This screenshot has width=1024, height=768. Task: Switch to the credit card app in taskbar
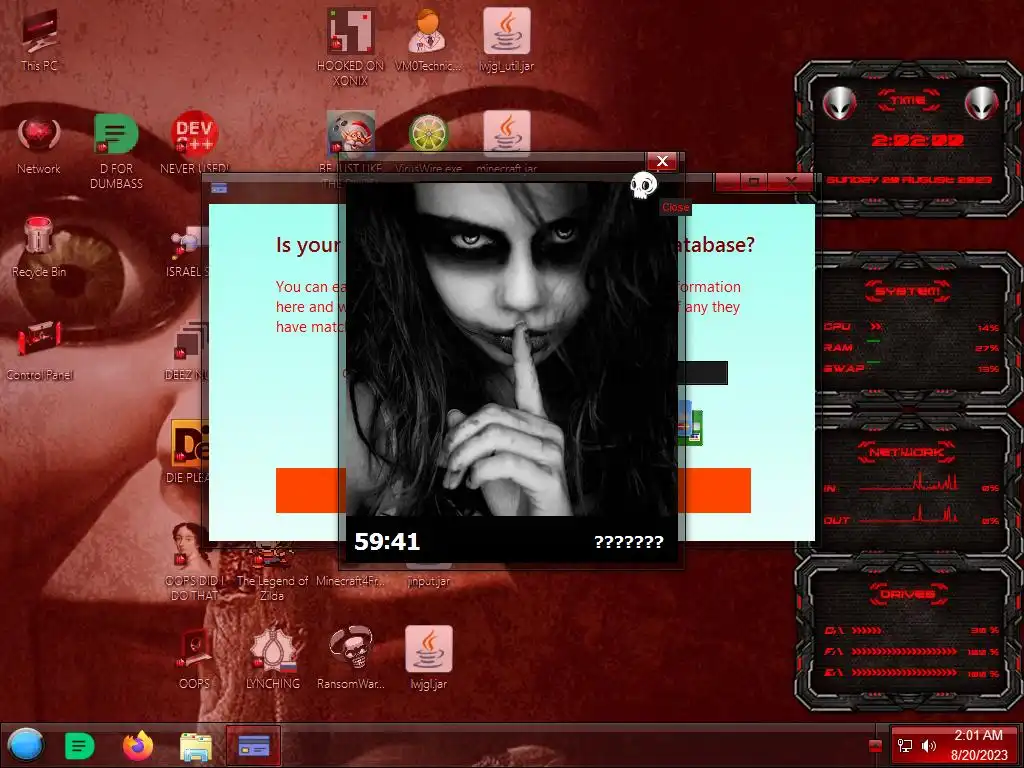254,746
